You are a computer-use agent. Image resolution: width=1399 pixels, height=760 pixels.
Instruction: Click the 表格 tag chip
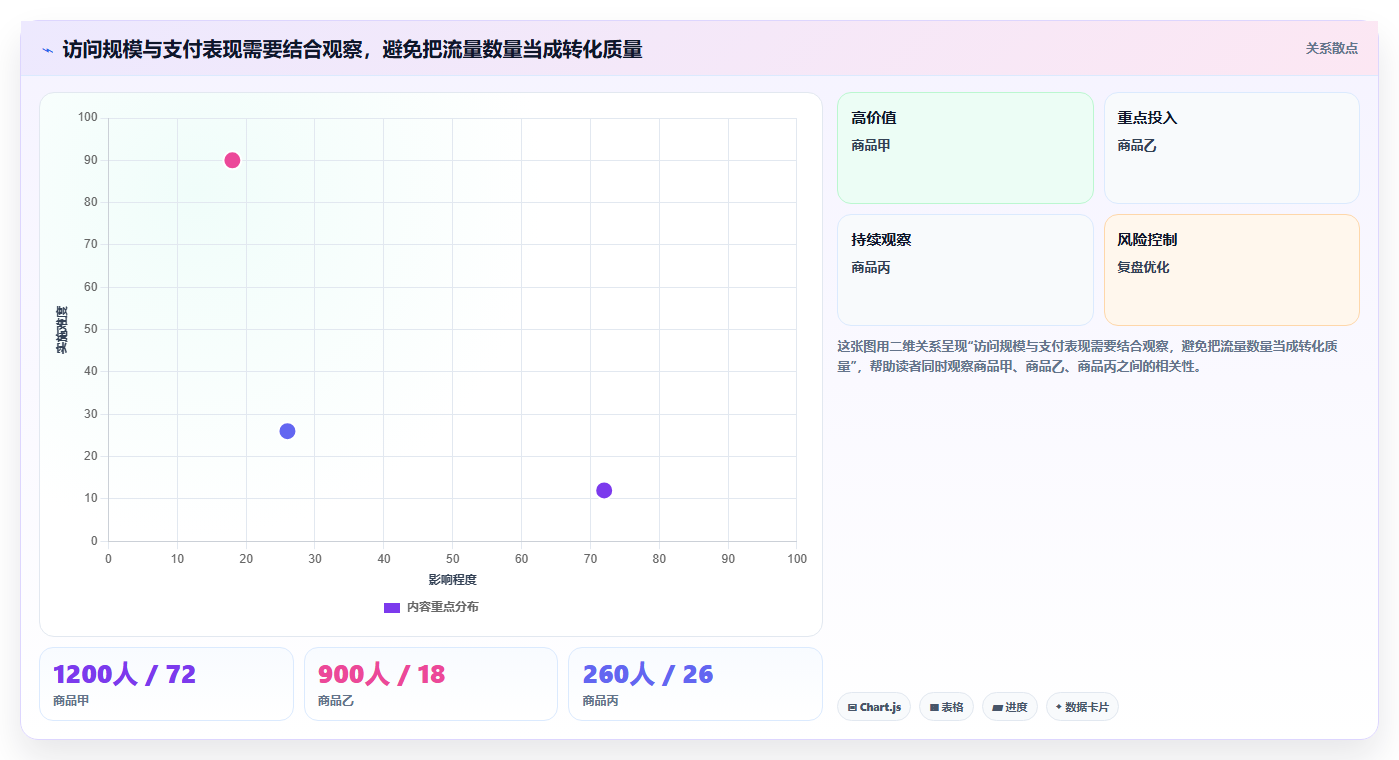point(946,707)
